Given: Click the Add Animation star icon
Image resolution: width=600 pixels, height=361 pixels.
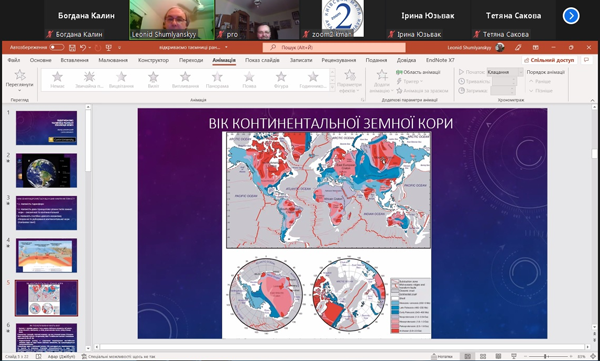Looking at the screenshot, I should (382, 81).
